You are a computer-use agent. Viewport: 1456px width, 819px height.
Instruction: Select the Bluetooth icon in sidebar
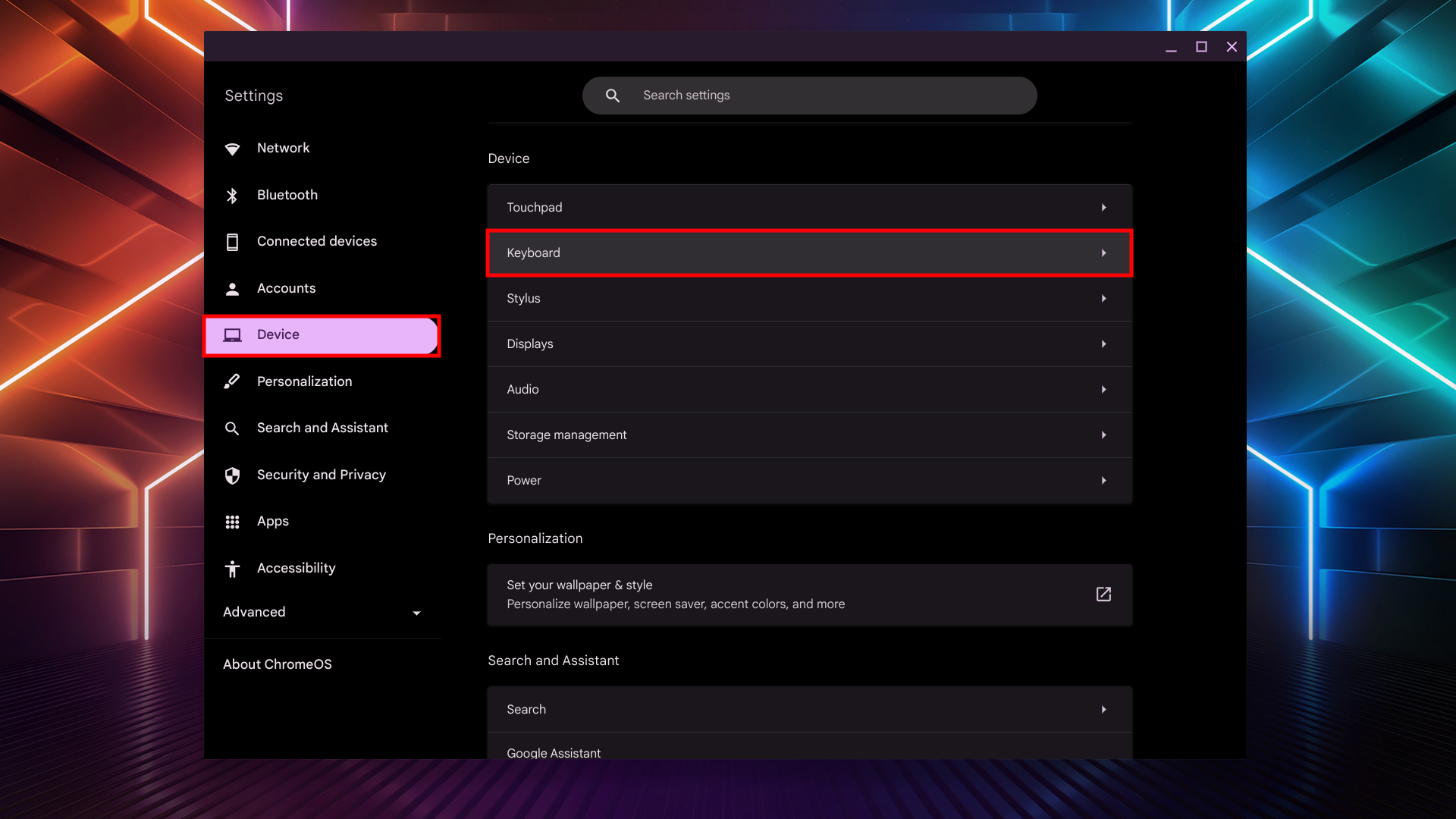coord(232,195)
